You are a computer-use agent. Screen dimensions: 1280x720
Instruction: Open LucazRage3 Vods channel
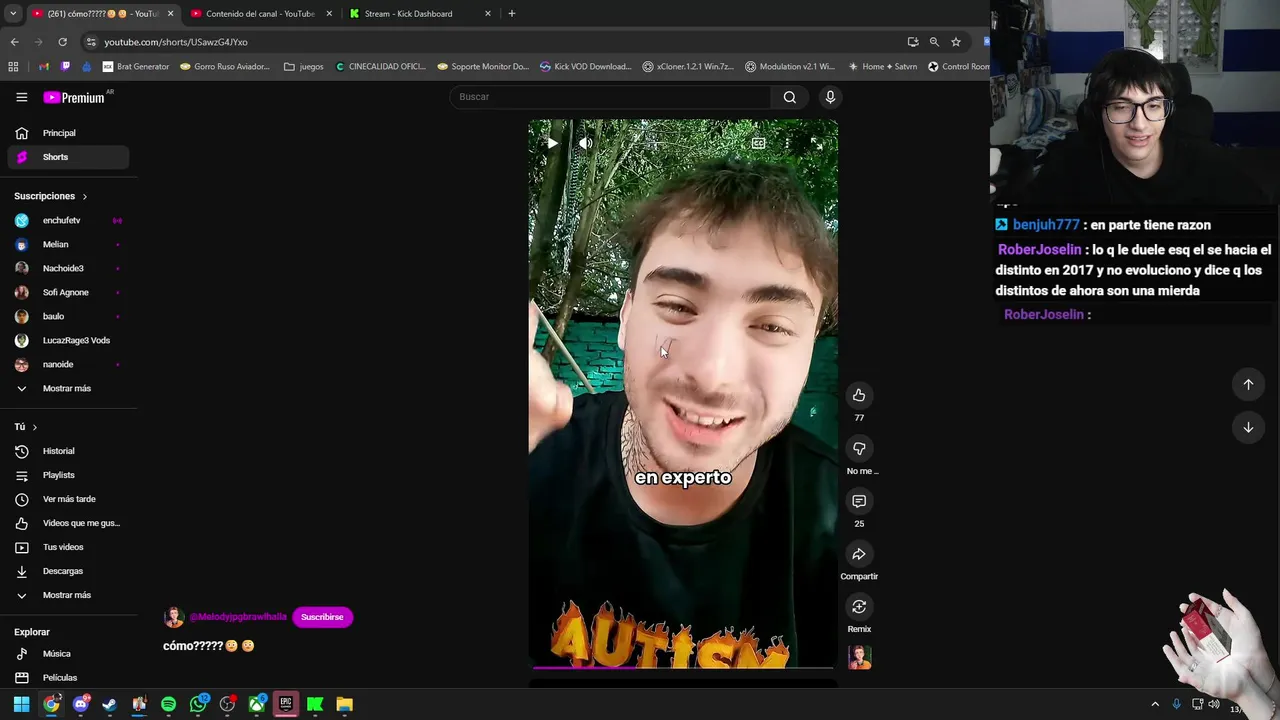point(68,340)
